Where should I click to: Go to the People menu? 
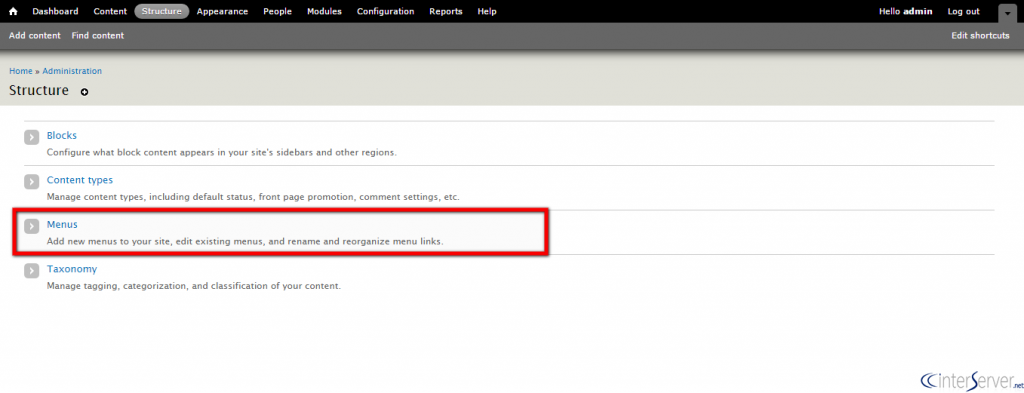(x=278, y=11)
